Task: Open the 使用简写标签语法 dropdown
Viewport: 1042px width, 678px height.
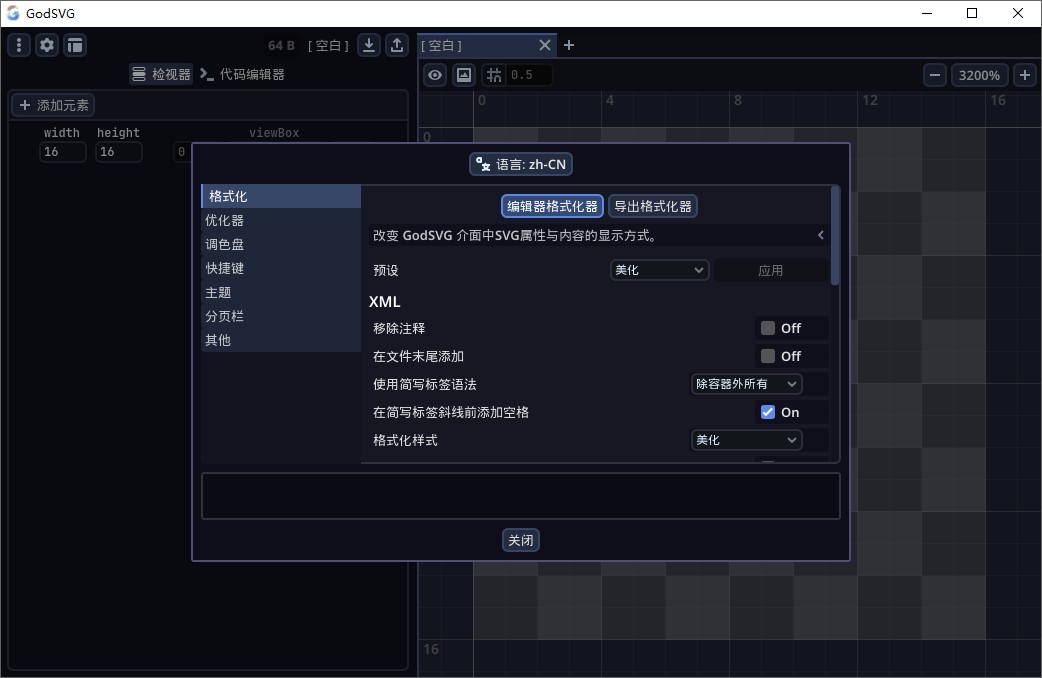Action: 746,384
